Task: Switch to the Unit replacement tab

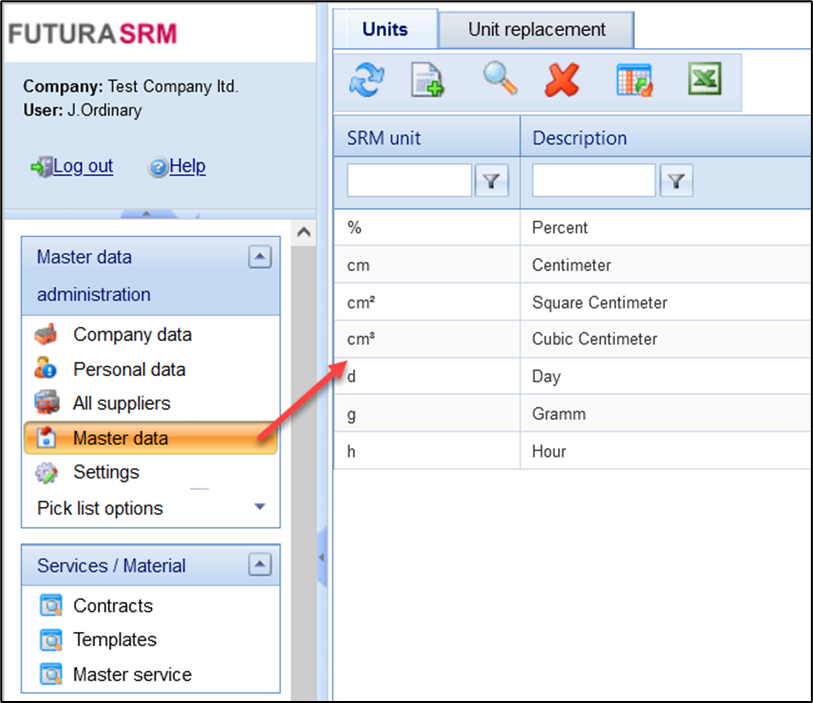Action: (x=536, y=29)
